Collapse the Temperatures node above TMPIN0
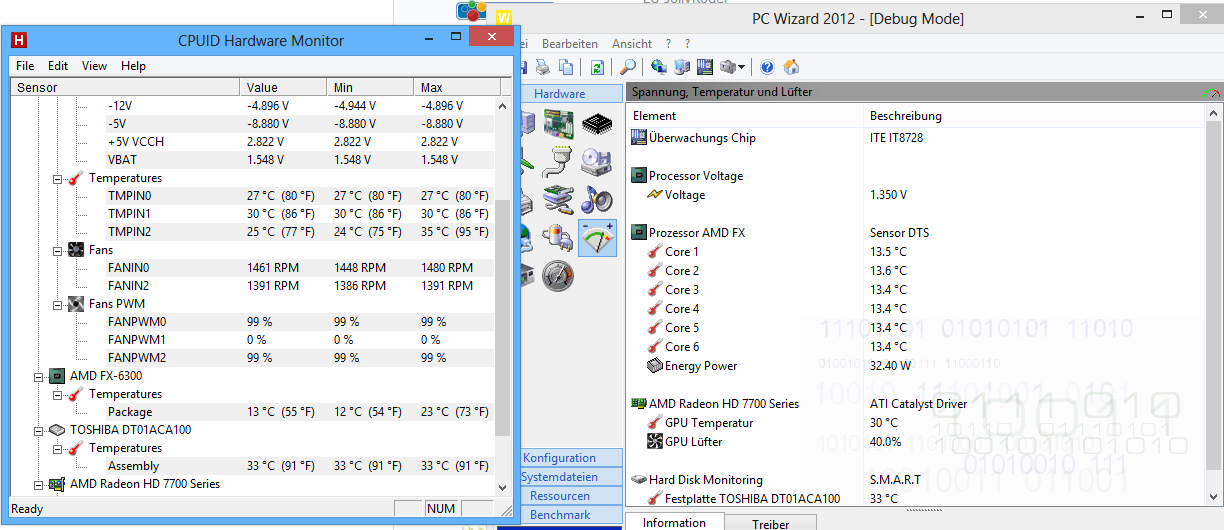Screen dimensions: 1224x530 (58, 178)
